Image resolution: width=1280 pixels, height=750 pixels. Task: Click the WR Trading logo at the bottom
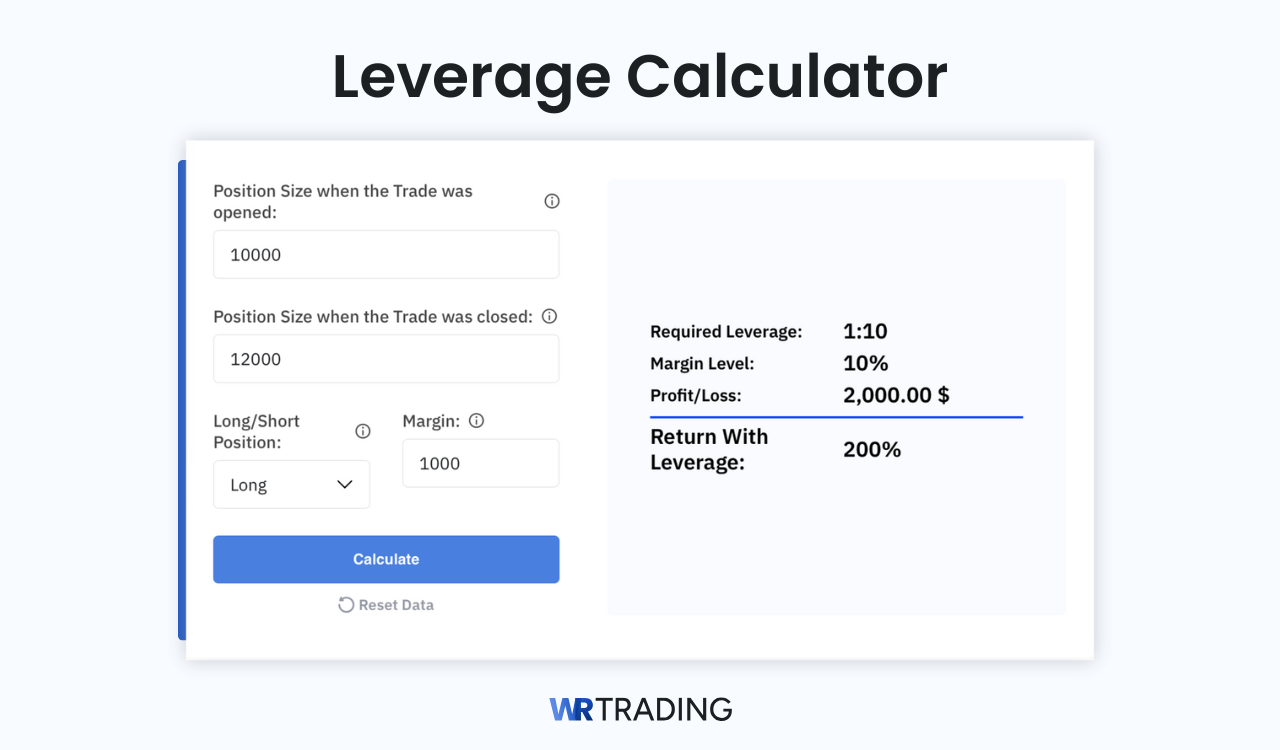pyautogui.click(x=640, y=709)
